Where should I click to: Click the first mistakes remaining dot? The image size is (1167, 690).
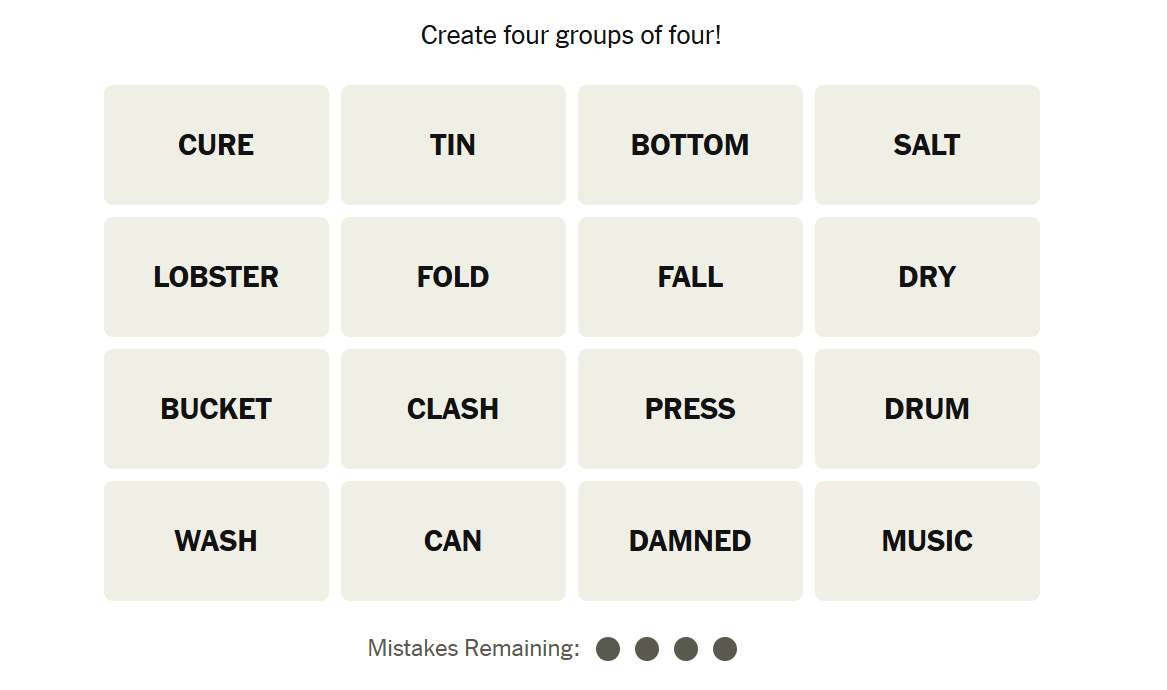608,649
